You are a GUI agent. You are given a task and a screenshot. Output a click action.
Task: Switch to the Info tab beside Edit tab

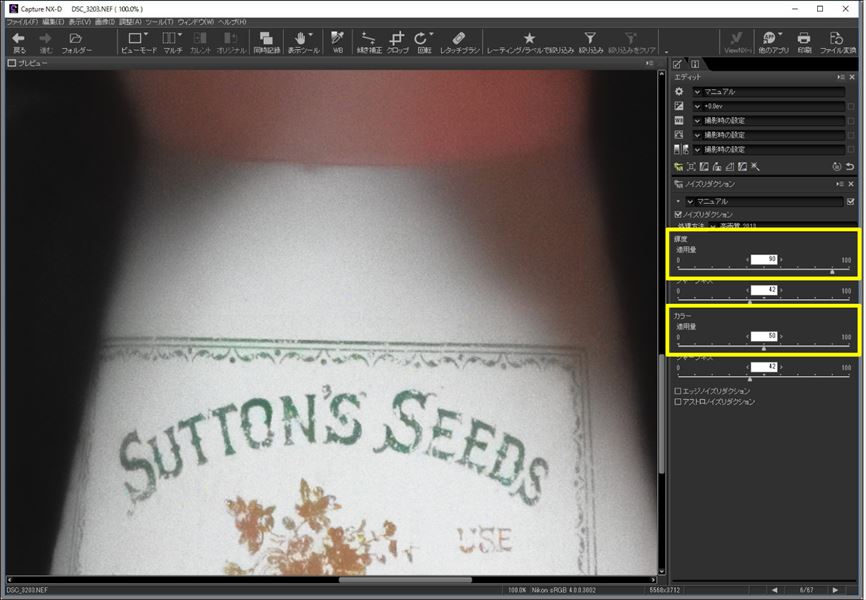click(695, 64)
